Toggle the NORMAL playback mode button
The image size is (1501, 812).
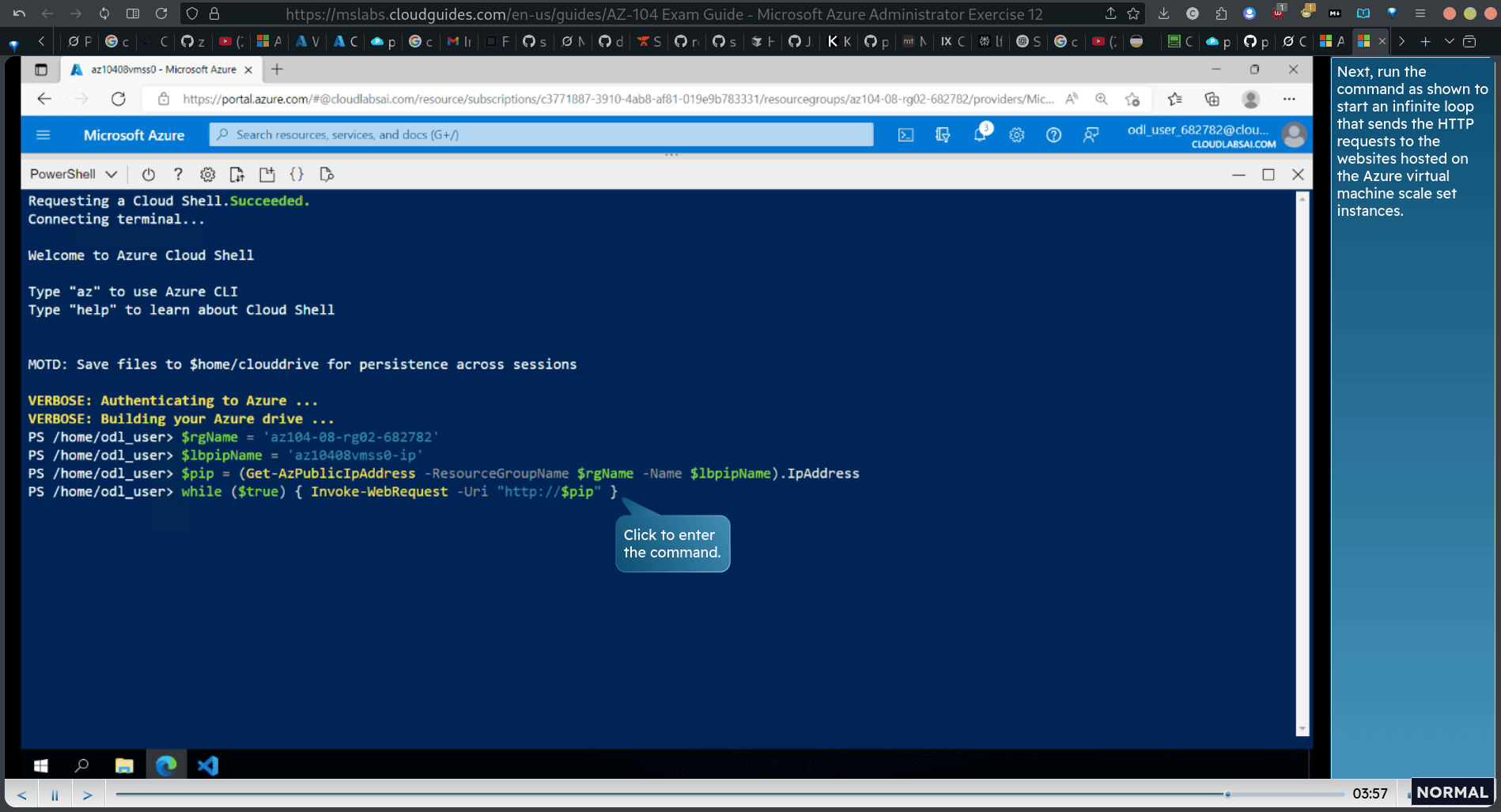1452,792
